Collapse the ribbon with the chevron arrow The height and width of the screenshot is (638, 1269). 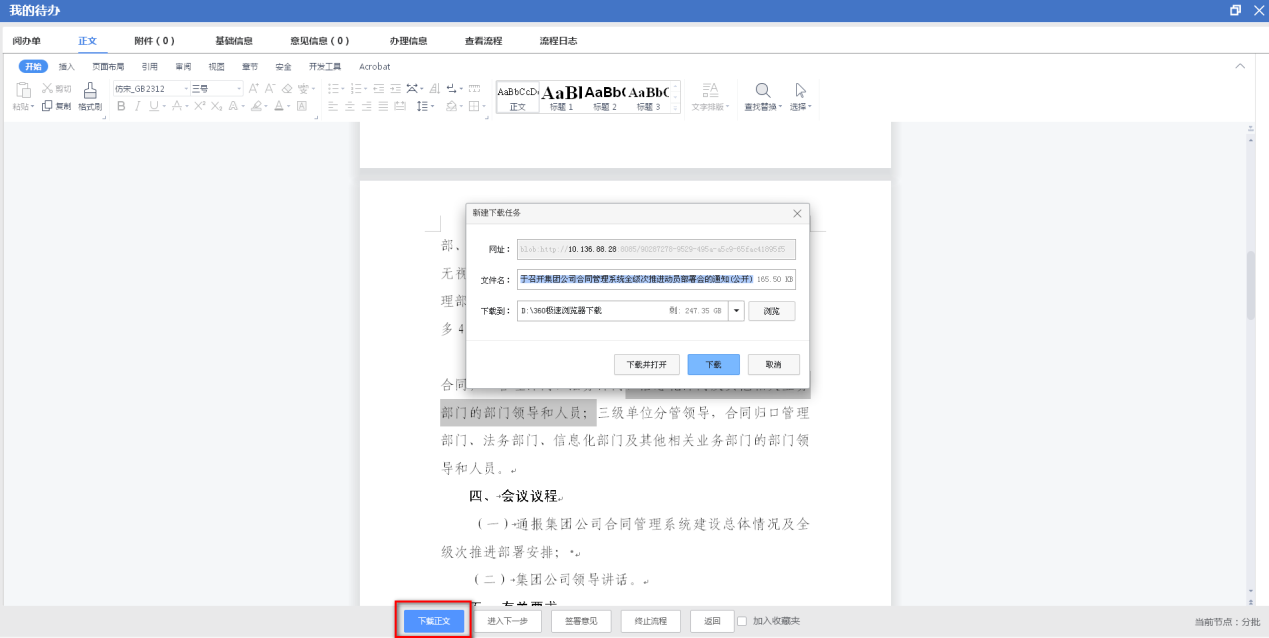(x=1240, y=66)
